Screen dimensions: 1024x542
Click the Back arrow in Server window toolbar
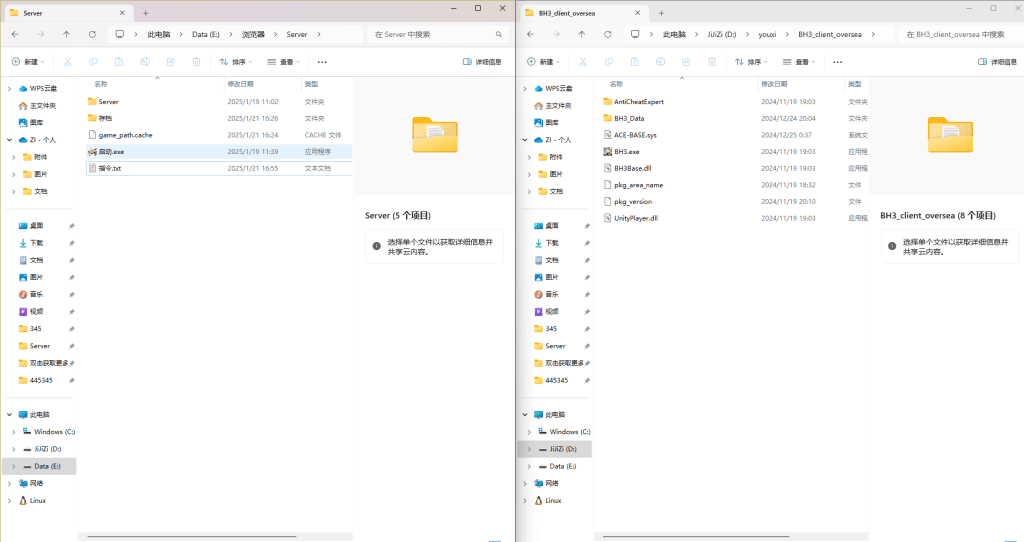click(15, 34)
